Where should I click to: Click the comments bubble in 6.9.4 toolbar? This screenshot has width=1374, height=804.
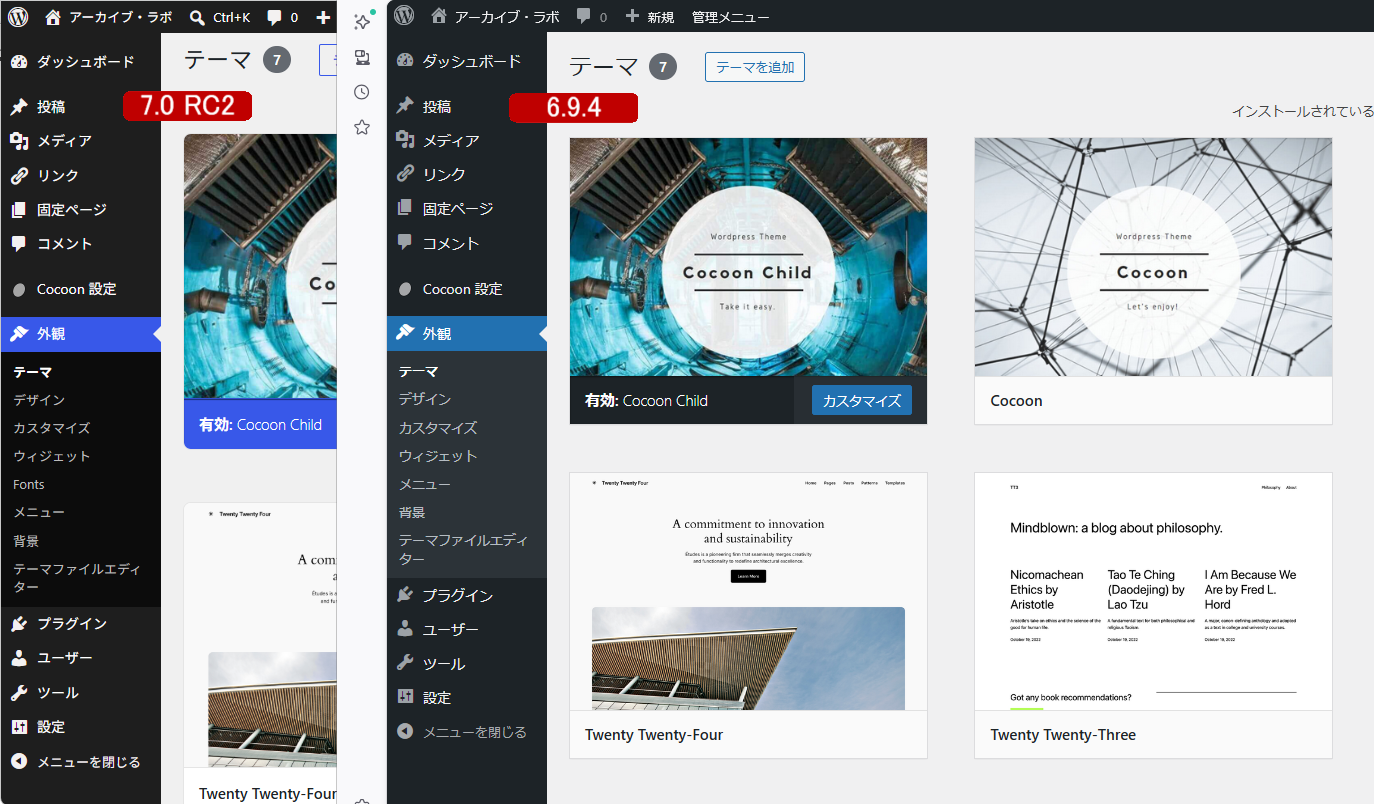point(583,17)
